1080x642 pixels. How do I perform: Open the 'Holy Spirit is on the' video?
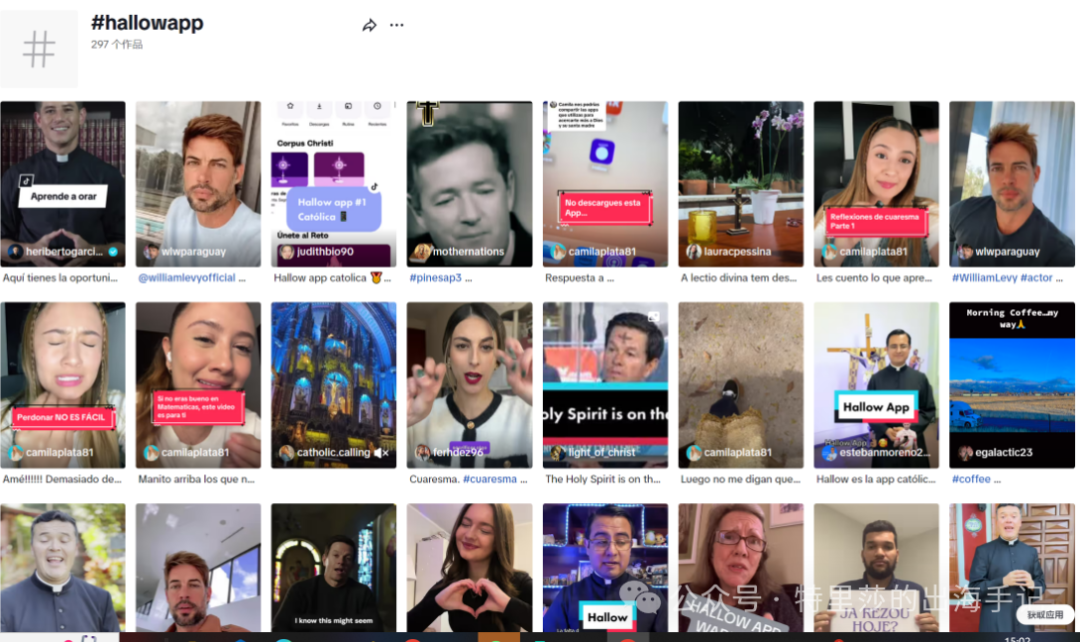click(605, 385)
